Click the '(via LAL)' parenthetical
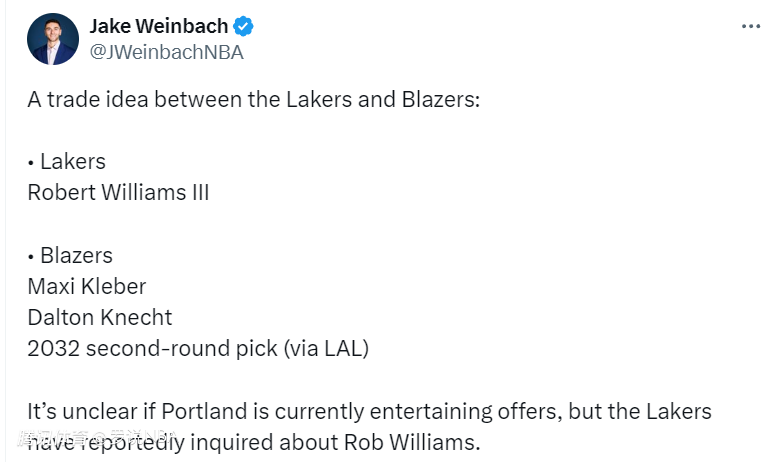The width and height of the screenshot is (767, 462). coord(326,348)
